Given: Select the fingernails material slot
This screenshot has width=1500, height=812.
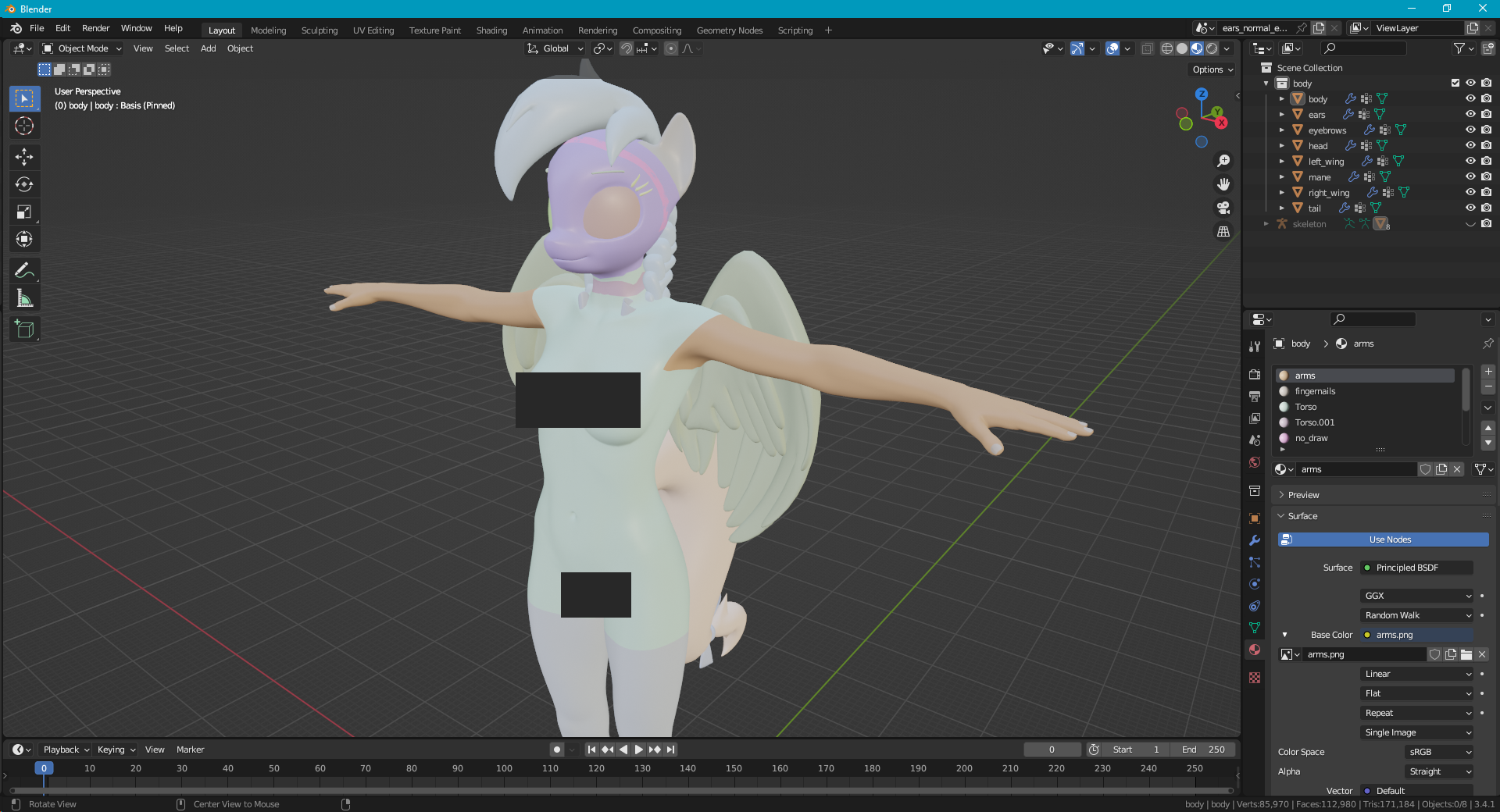Looking at the screenshot, I should pyautogui.click(x=1366, y=391).
